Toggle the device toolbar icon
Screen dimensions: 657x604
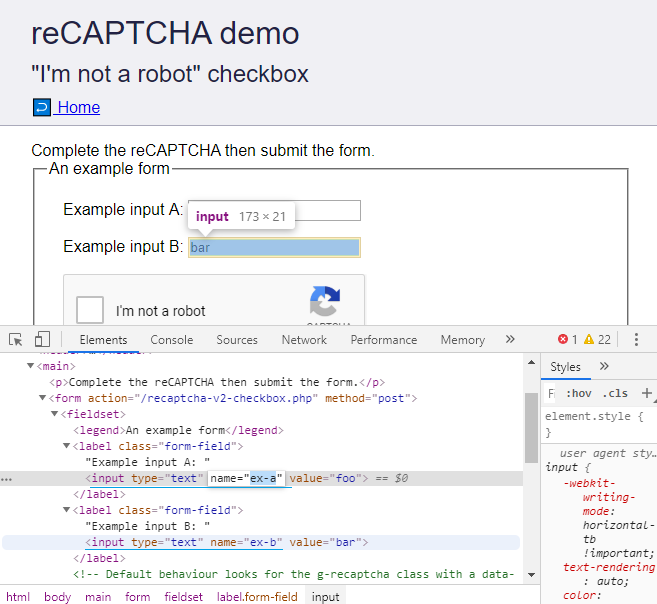point(42,340)
